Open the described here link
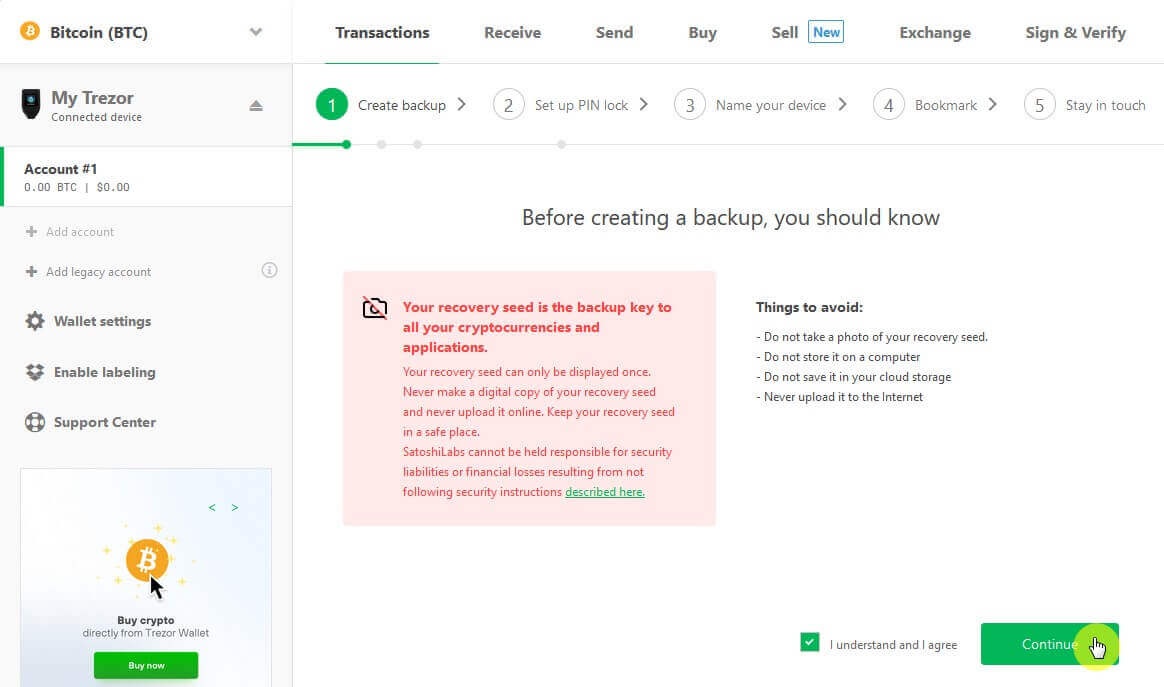 tap(604, 492)
